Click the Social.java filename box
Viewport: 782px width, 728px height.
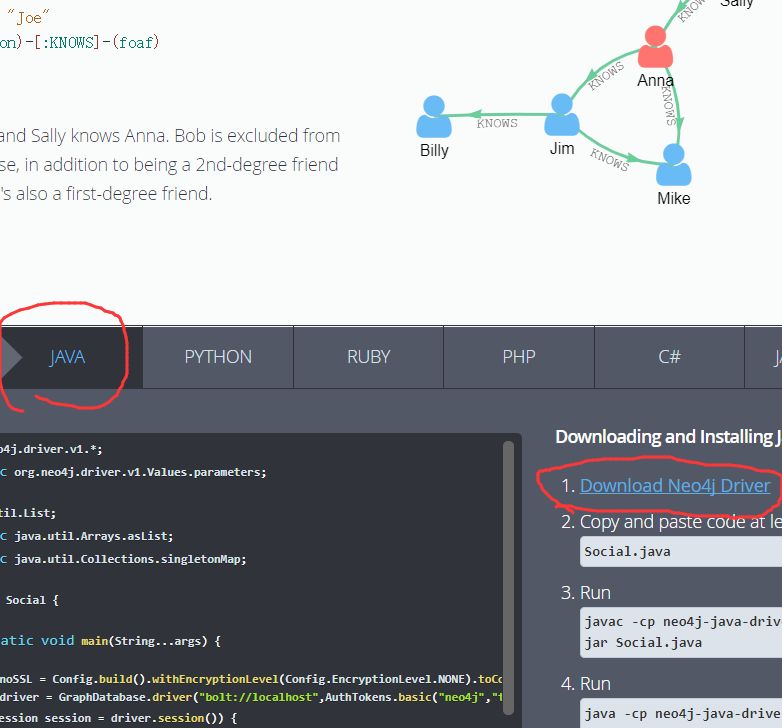coord(681,551)
